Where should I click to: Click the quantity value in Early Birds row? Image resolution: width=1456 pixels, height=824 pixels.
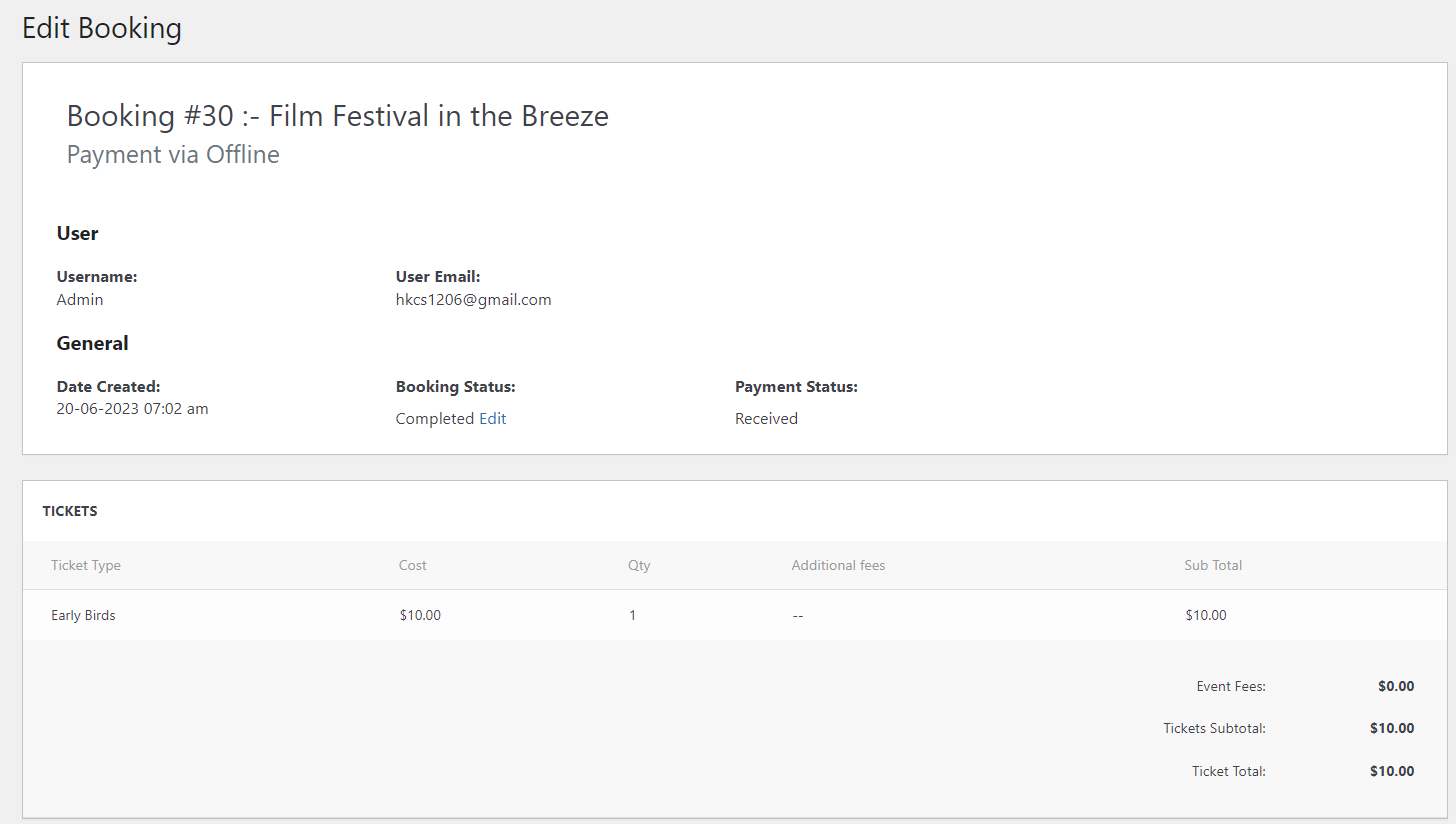(632, 616)
